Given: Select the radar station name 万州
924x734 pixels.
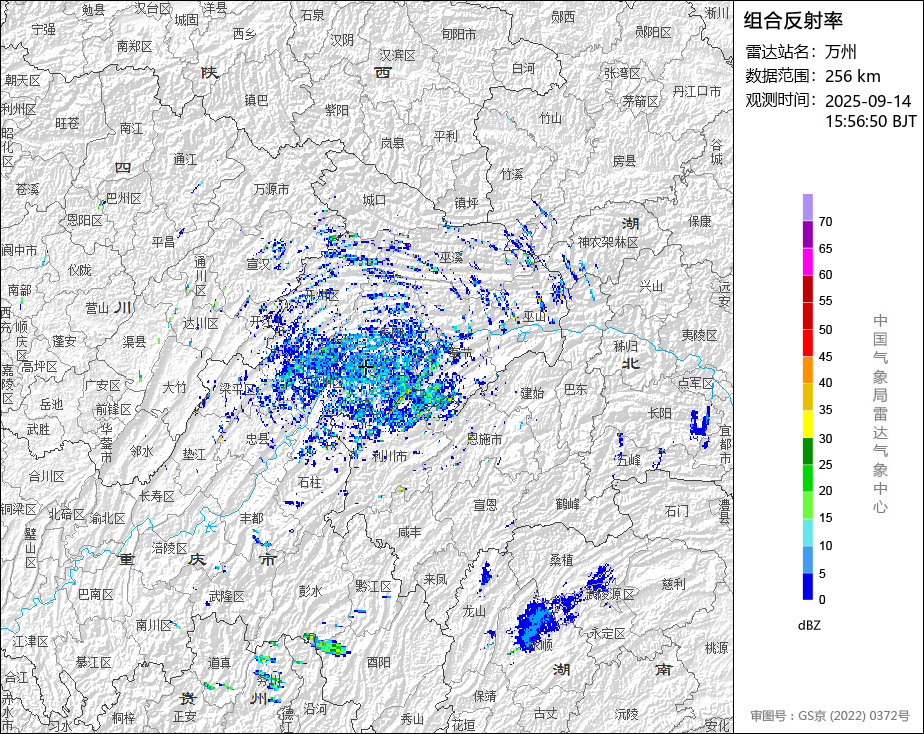Looking at the screenshot, I should coord(840,52).
